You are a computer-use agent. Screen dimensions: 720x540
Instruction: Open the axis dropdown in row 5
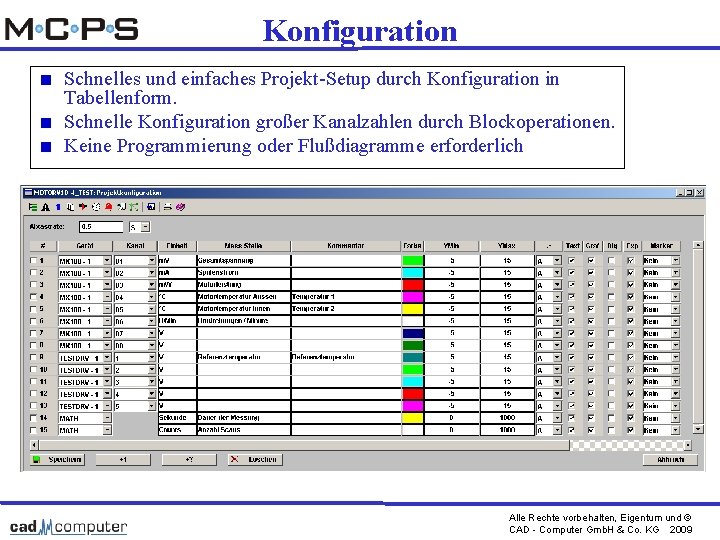[x=557, y=309]
